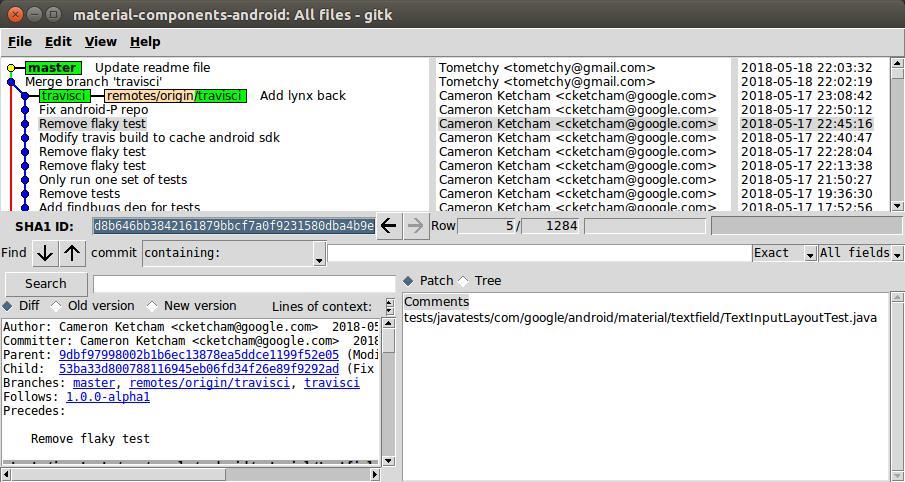Screen dimensions: 905x482
Task: Select the Old version radio button
Action: [x=56, y=306]
